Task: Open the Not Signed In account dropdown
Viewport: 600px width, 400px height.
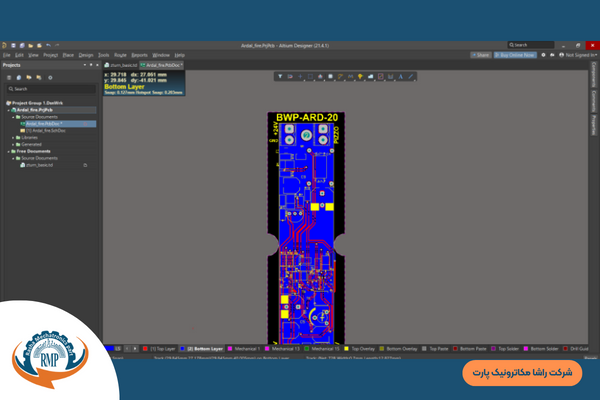Action: 577,55
